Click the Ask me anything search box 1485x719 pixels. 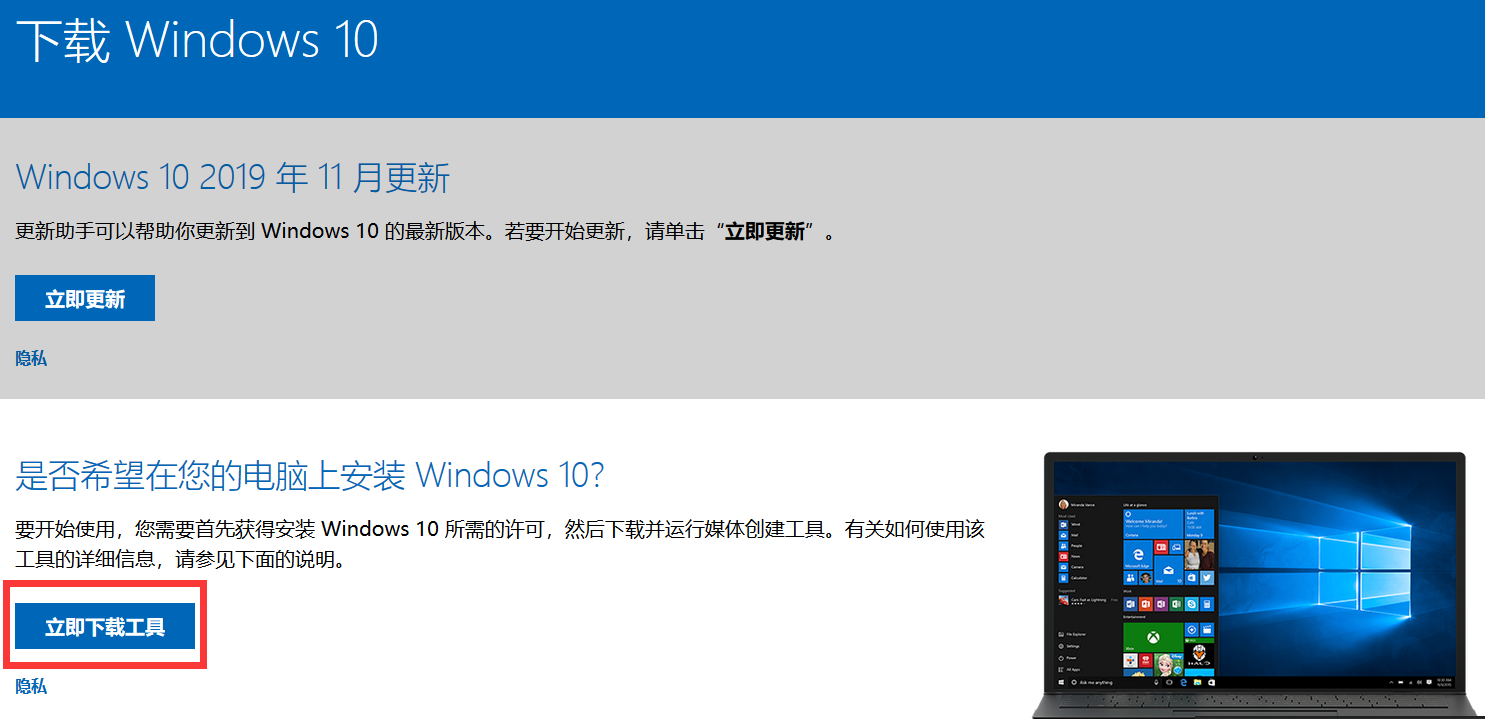(x=1095, y=682)
